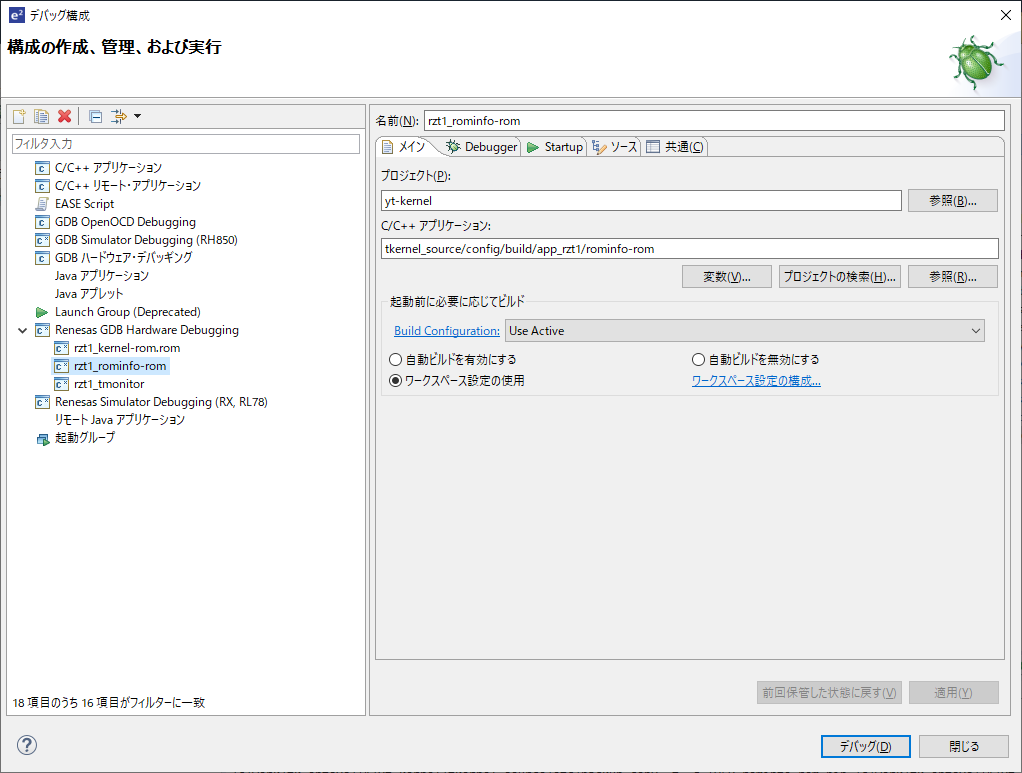Click the C/C++ リモート・アプリケーション icon
1022x773 pixels.
[42, 186]
